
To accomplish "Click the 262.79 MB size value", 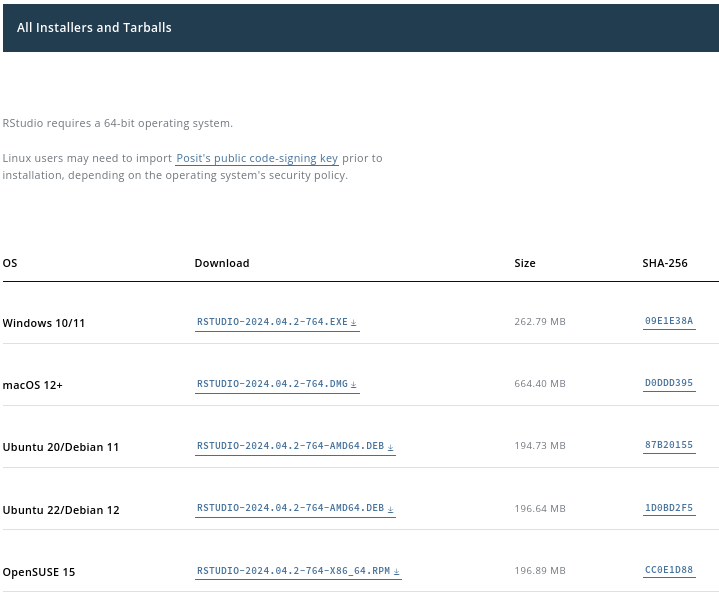I will pyautogui.click(x=540, y=322).
